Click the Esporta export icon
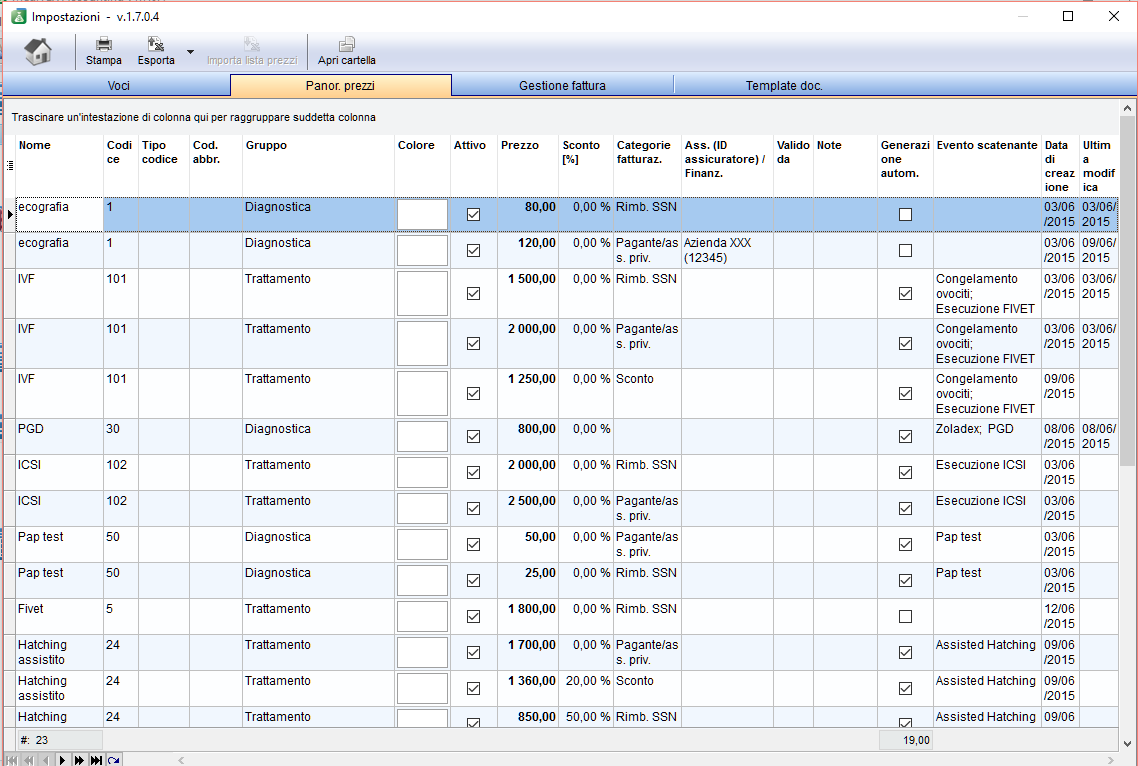This screenshot has width=1138, height=766. (155, 44)
